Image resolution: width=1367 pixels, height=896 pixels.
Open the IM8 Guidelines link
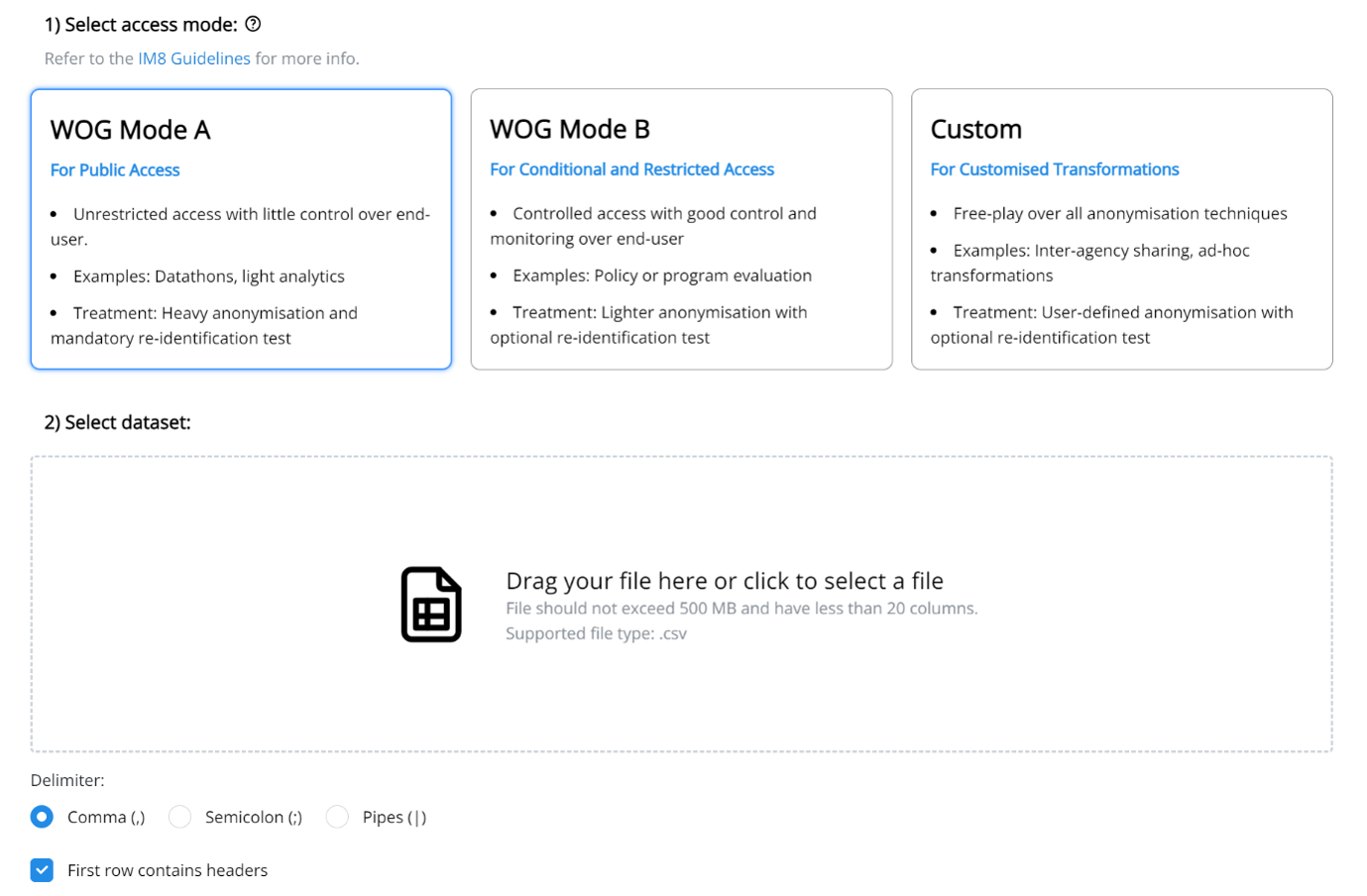coord(194,58)
